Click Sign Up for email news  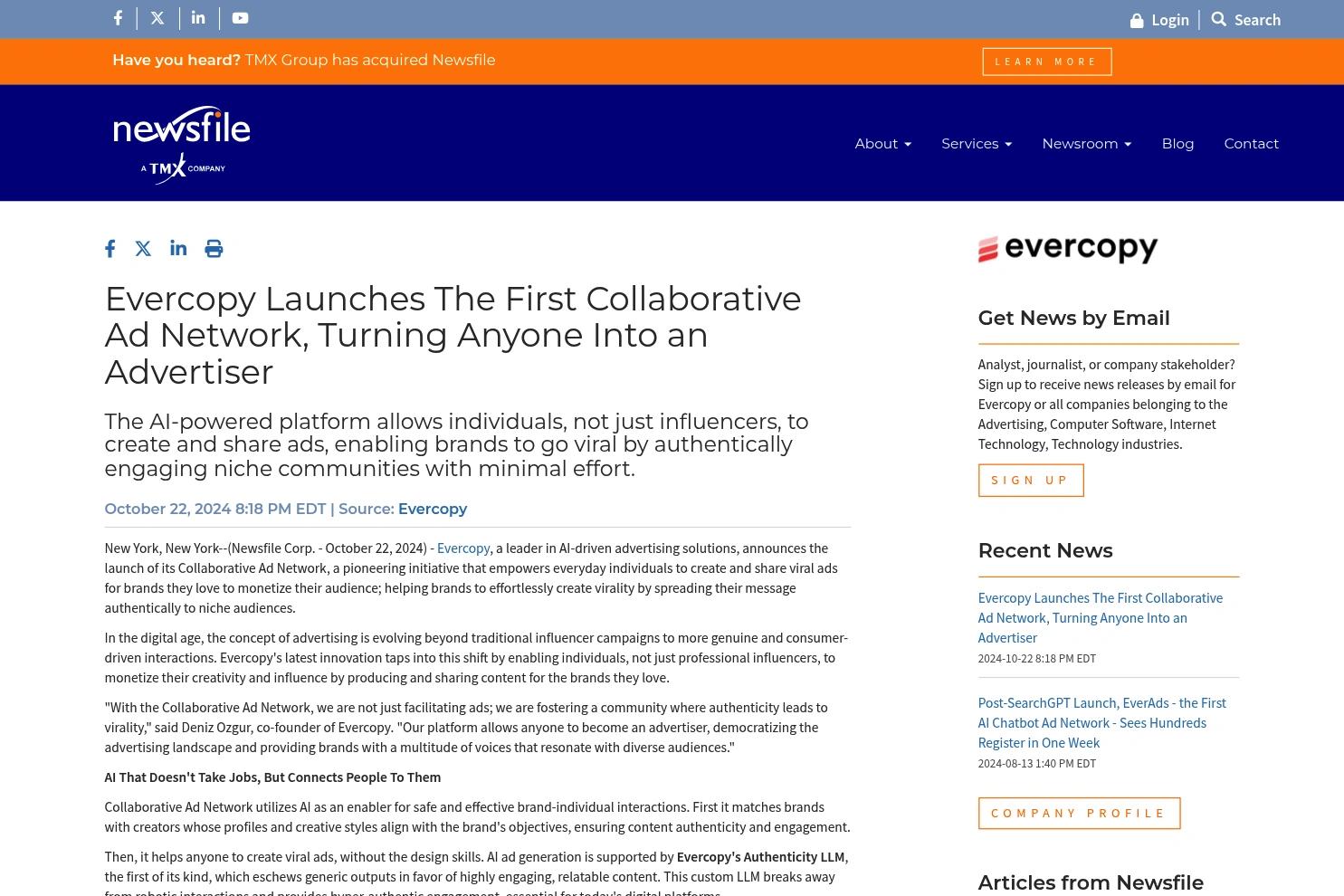click(x=1031, y=481)
